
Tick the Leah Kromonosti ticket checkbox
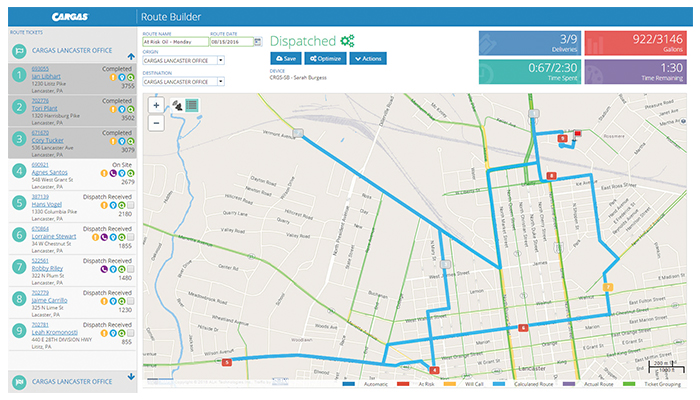click(x=130, y=332)
